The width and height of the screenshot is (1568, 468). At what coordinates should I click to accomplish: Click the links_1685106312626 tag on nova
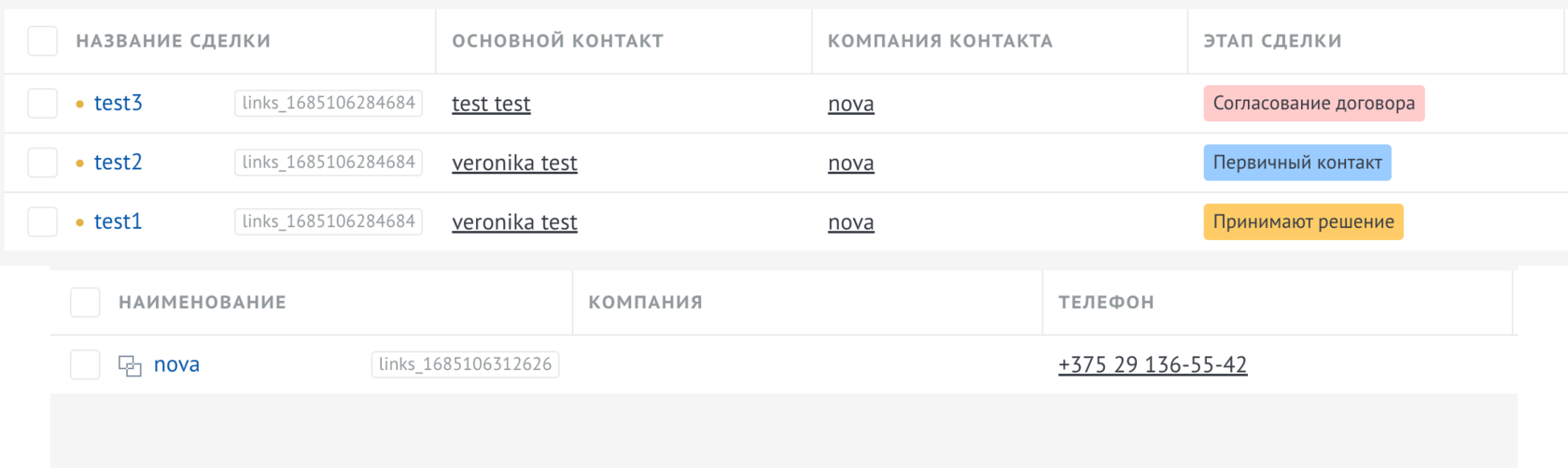(465, 364)
